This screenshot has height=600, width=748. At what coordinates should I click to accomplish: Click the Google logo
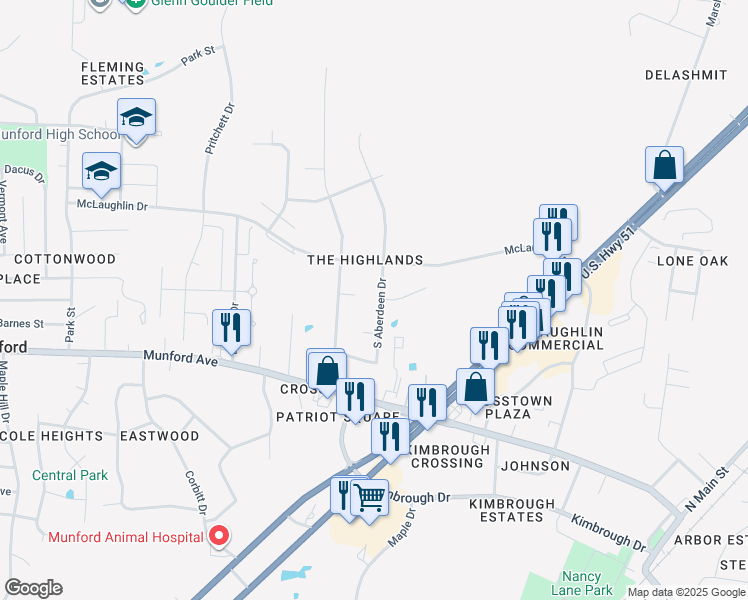click(33, 588)
